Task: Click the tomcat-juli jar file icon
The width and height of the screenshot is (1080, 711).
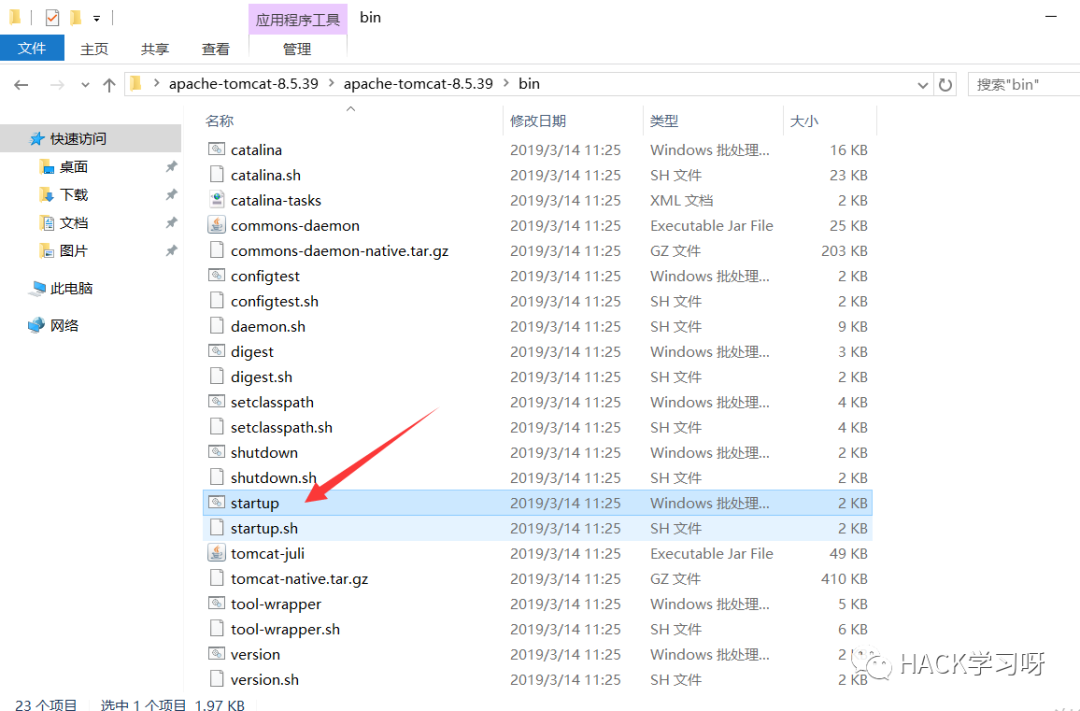Action: pyautogui.click(x=216, y=553)
